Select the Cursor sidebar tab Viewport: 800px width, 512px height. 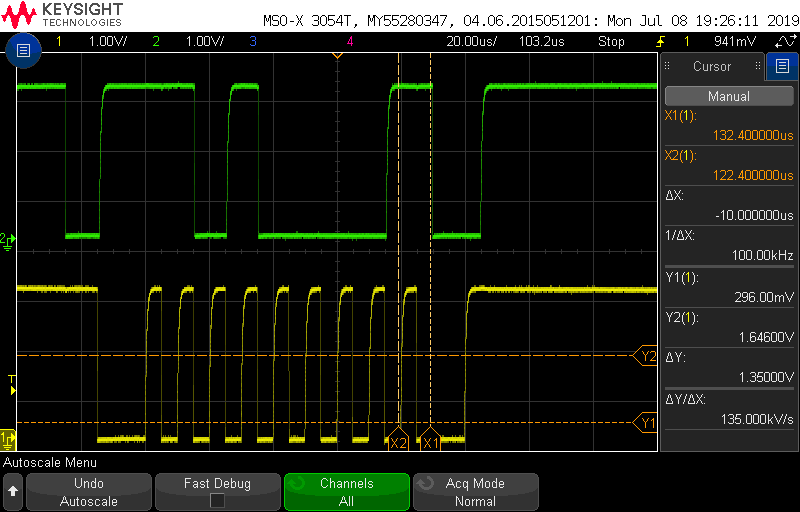click(x=712, y=66)
